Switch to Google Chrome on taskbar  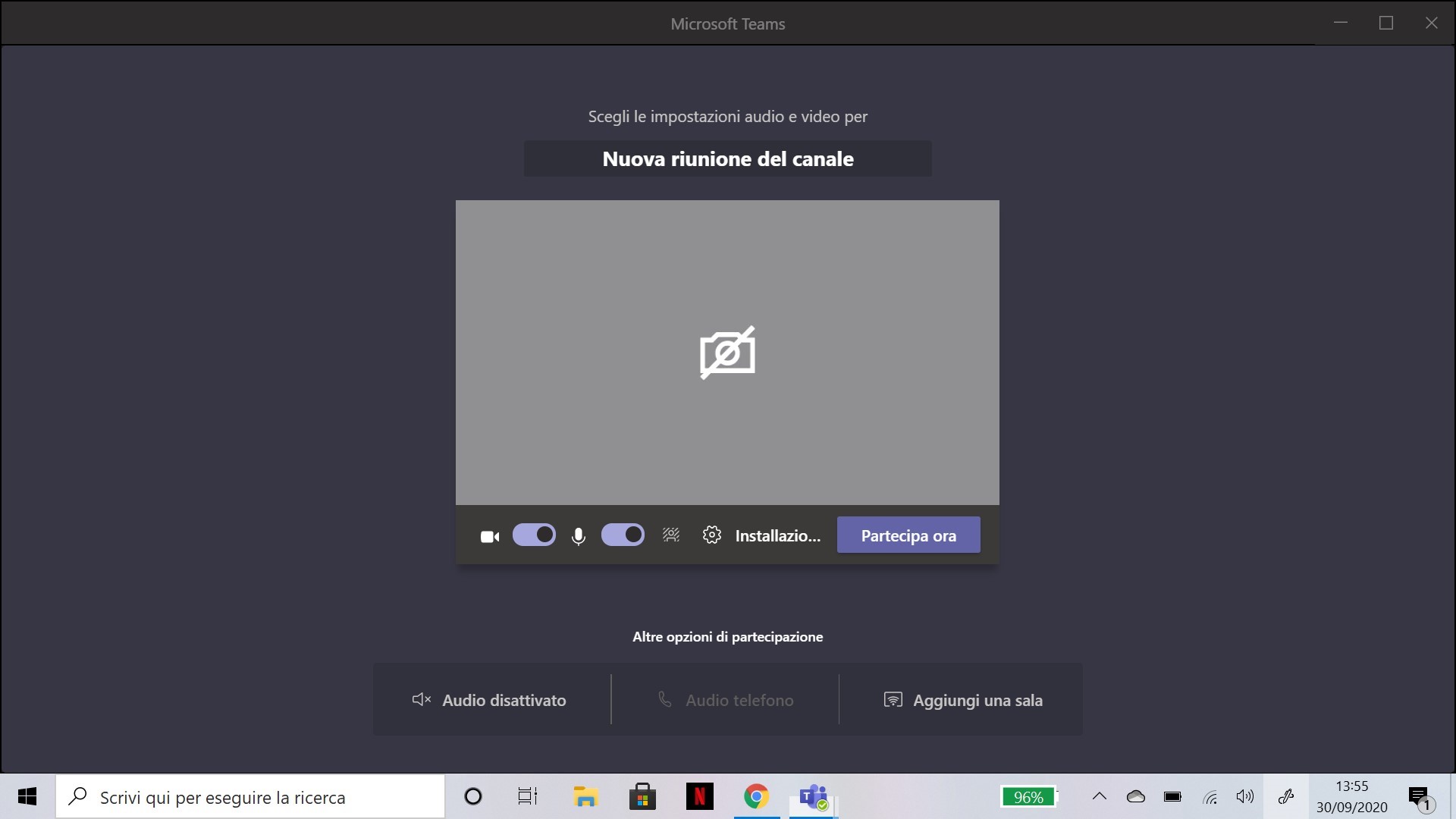(756, 796)
